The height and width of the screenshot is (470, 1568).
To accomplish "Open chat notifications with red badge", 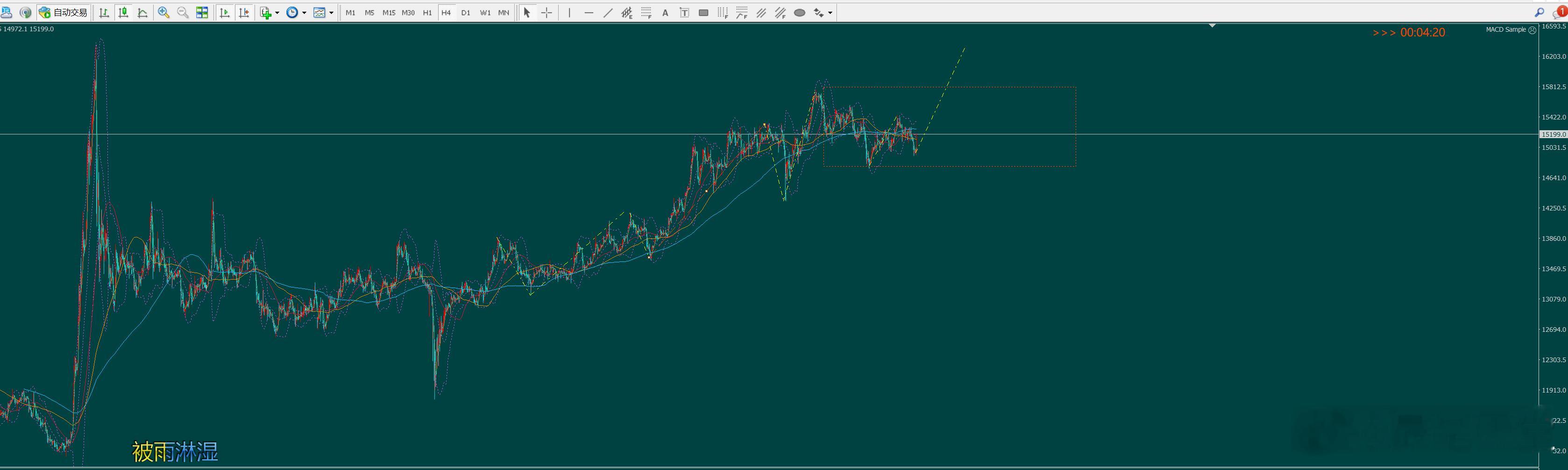I will click(1560, 12).
